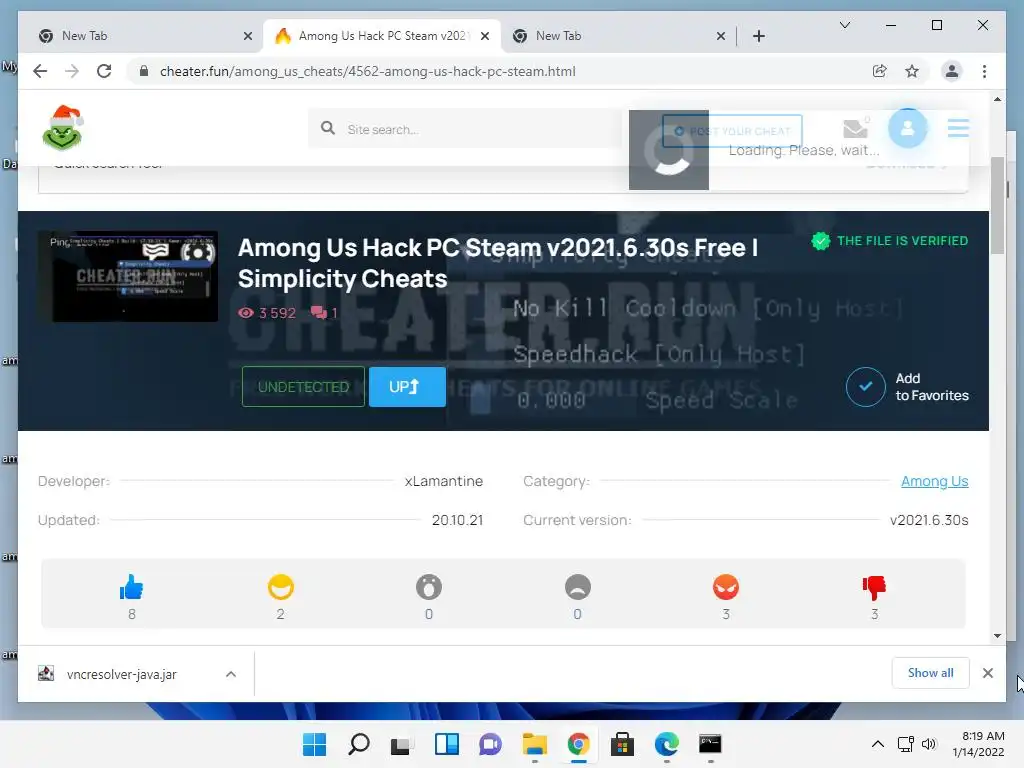1024x768 pixels.
Task: Open downloaded vncresolver-java.jar file
Action: pyautogui.click(x=121, y=674)
